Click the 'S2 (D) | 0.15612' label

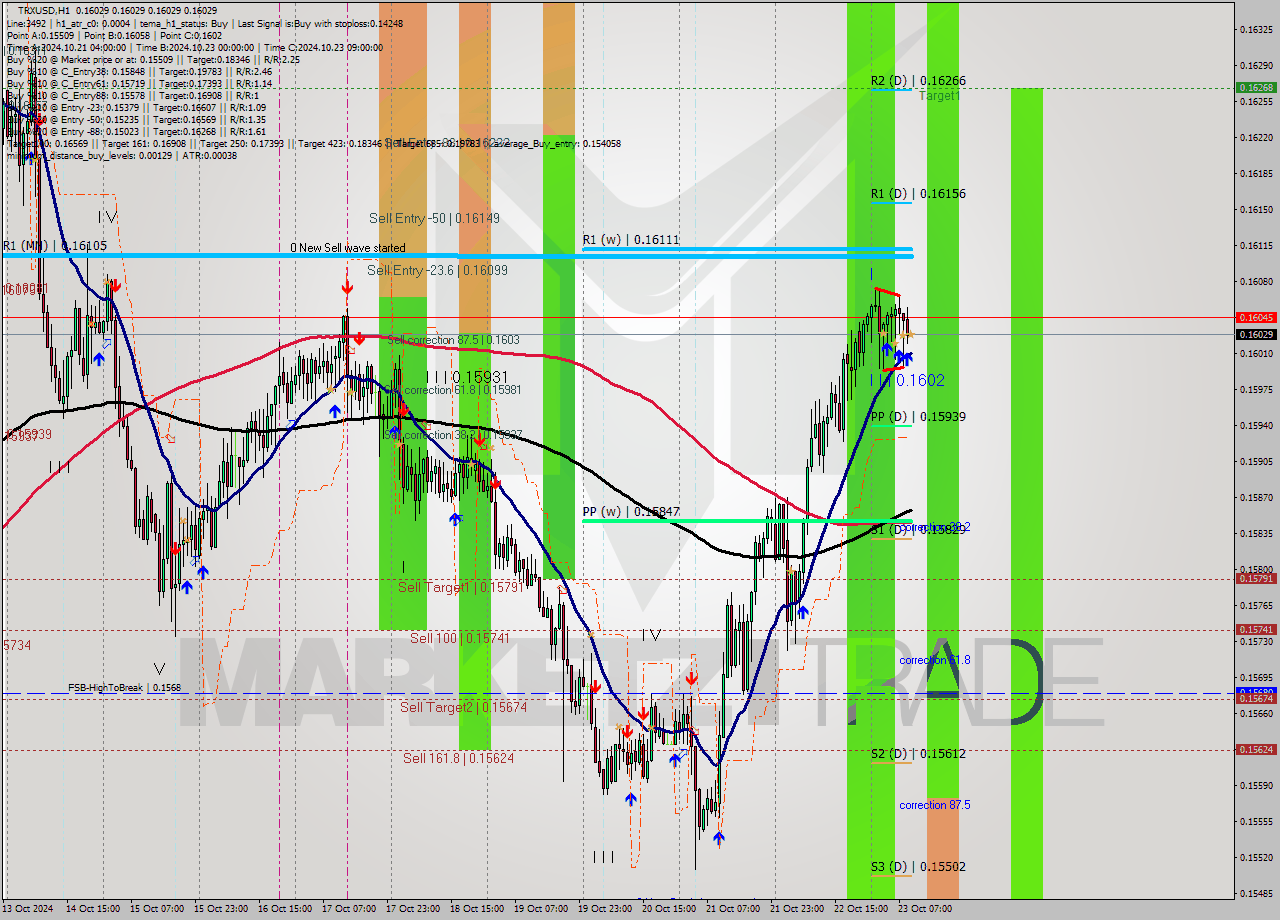point(918,754)
